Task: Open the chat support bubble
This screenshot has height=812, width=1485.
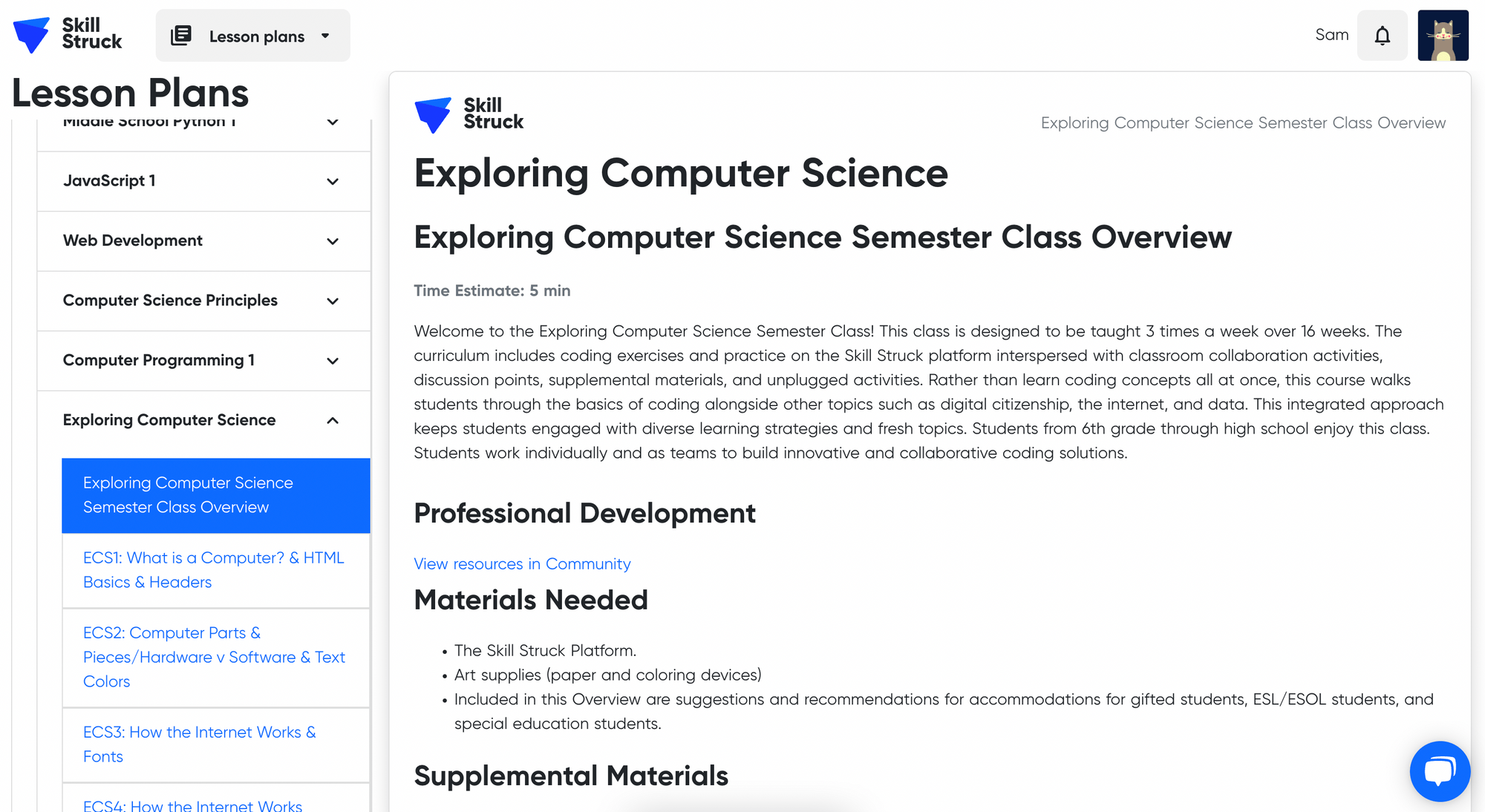Action: [x=1439, y=771]
